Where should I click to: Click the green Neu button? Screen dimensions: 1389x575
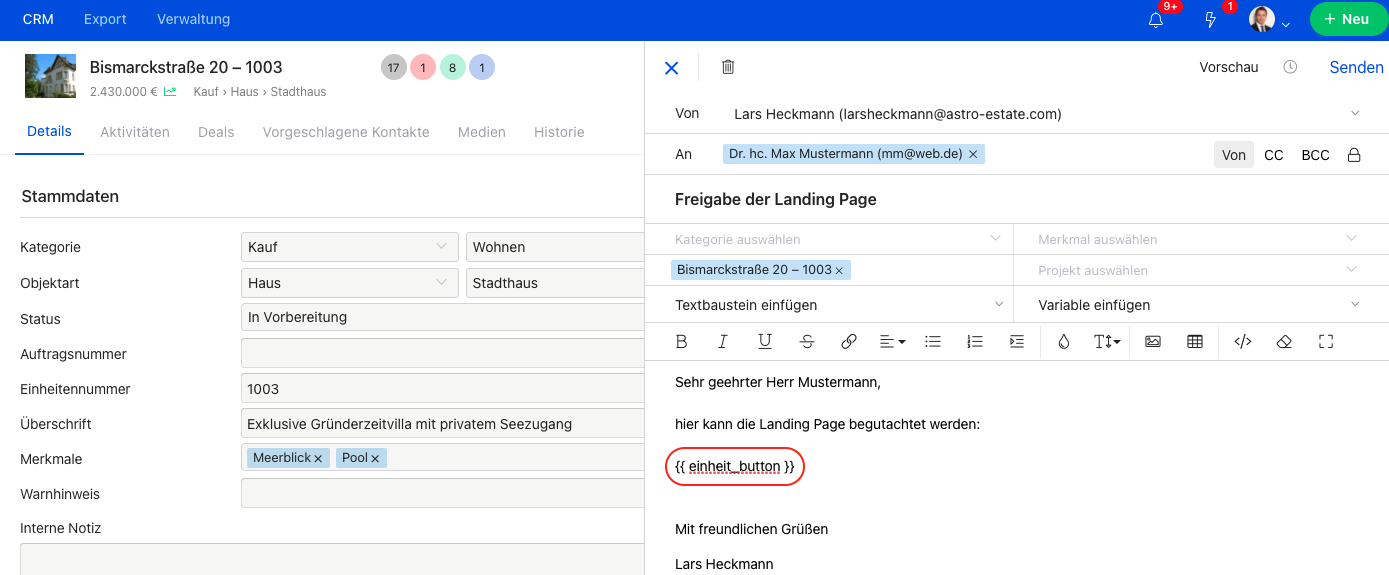[1346, 19]
